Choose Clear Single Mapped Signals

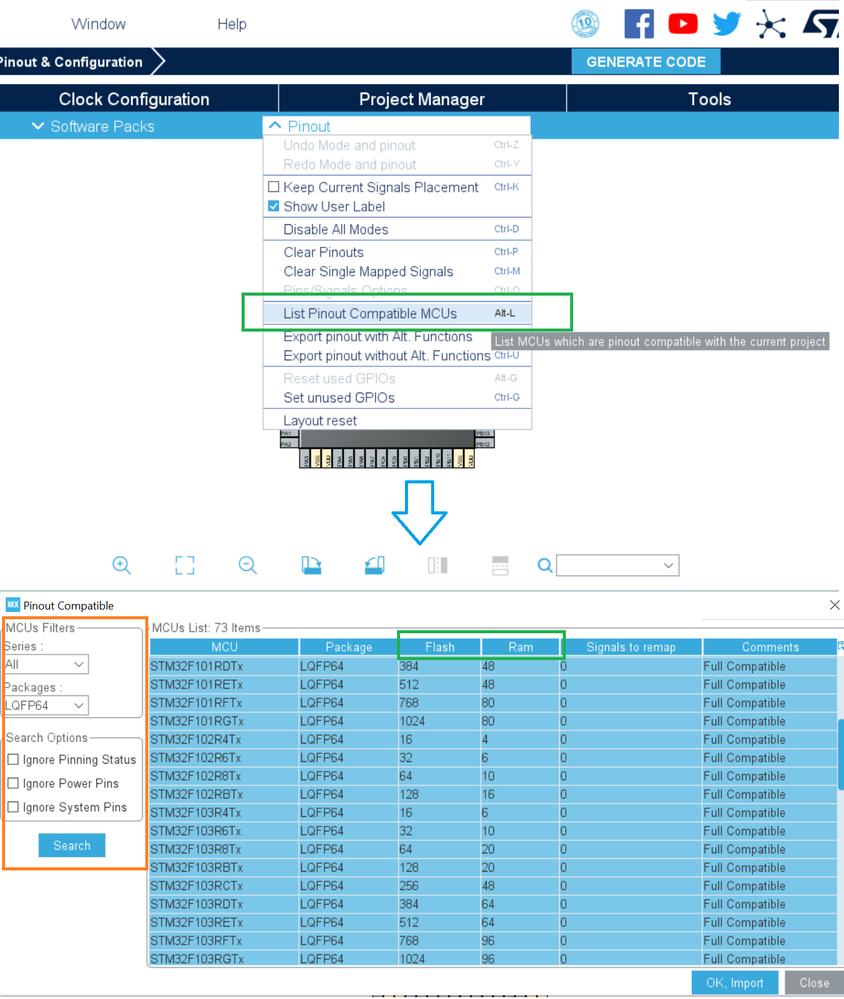tap(397, 271)
